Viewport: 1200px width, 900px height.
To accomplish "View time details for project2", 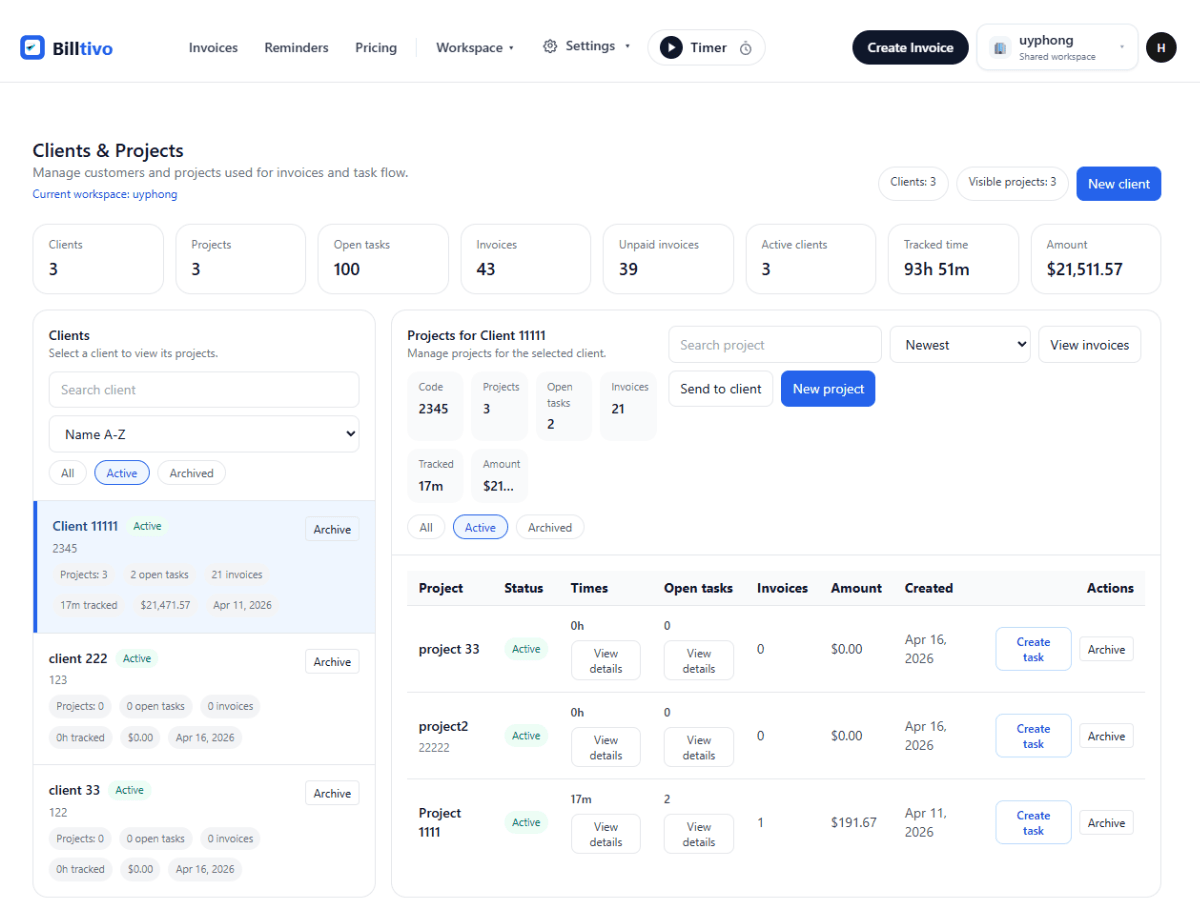I will pos(606,748).
